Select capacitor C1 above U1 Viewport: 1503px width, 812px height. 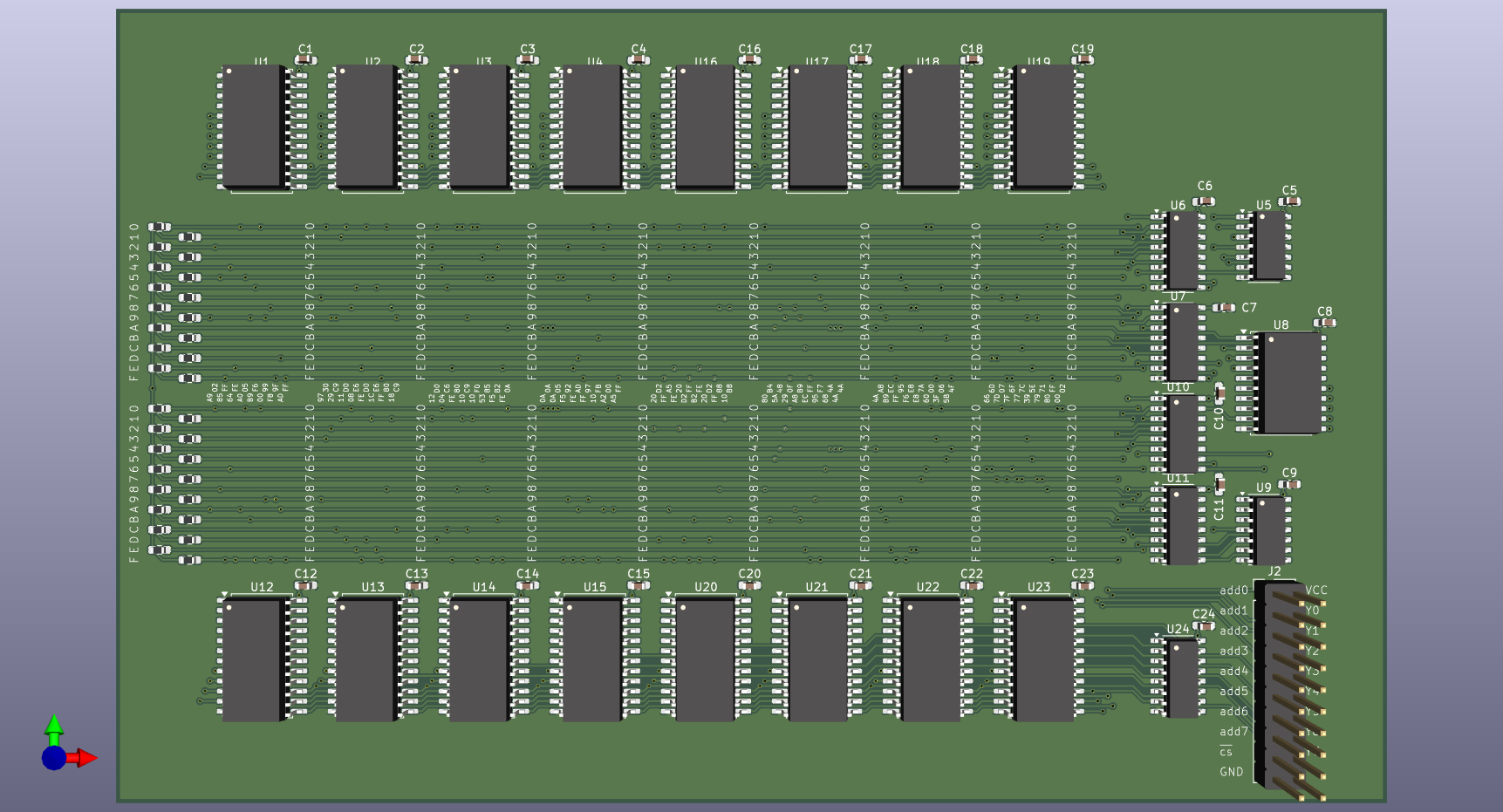coord(305,60)
